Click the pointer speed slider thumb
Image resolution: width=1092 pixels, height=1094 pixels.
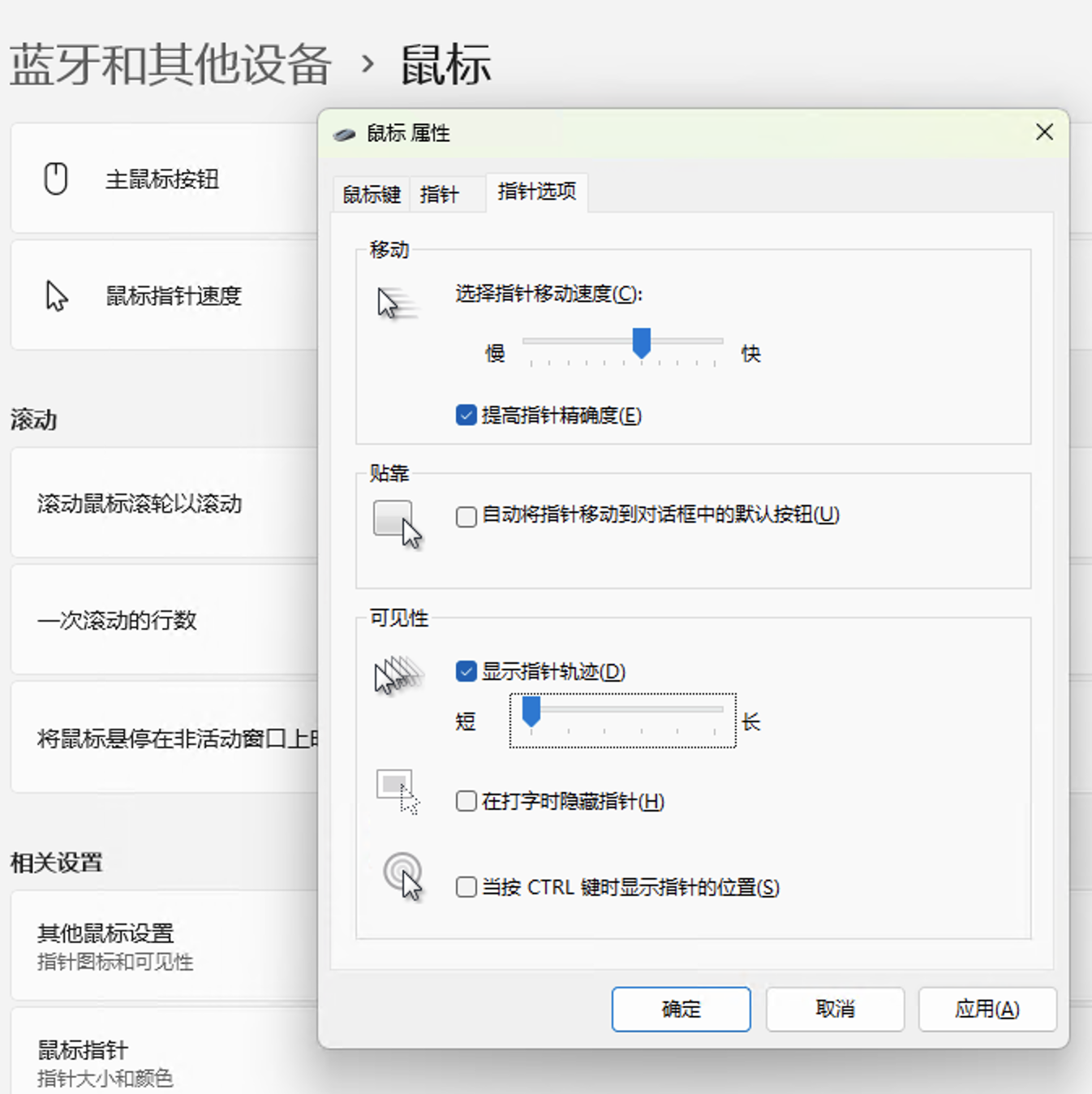[642, 342]
